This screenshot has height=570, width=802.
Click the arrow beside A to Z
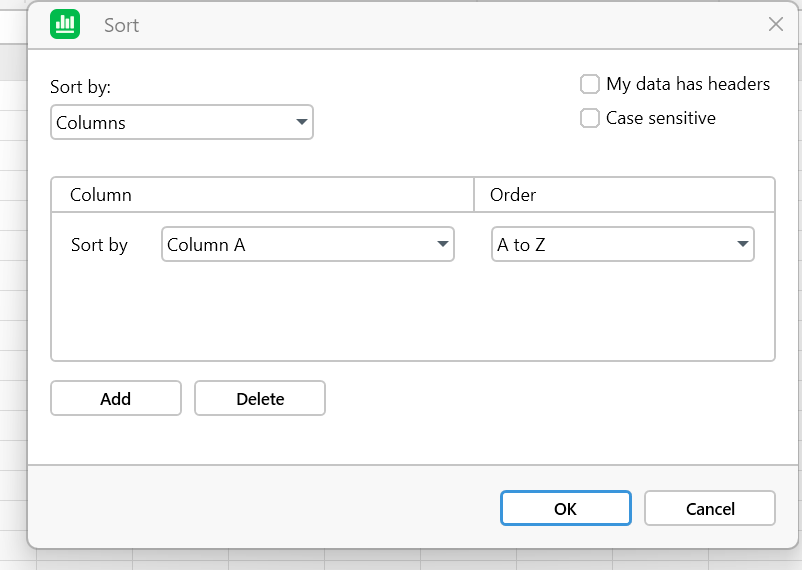[x=742, y=245]
